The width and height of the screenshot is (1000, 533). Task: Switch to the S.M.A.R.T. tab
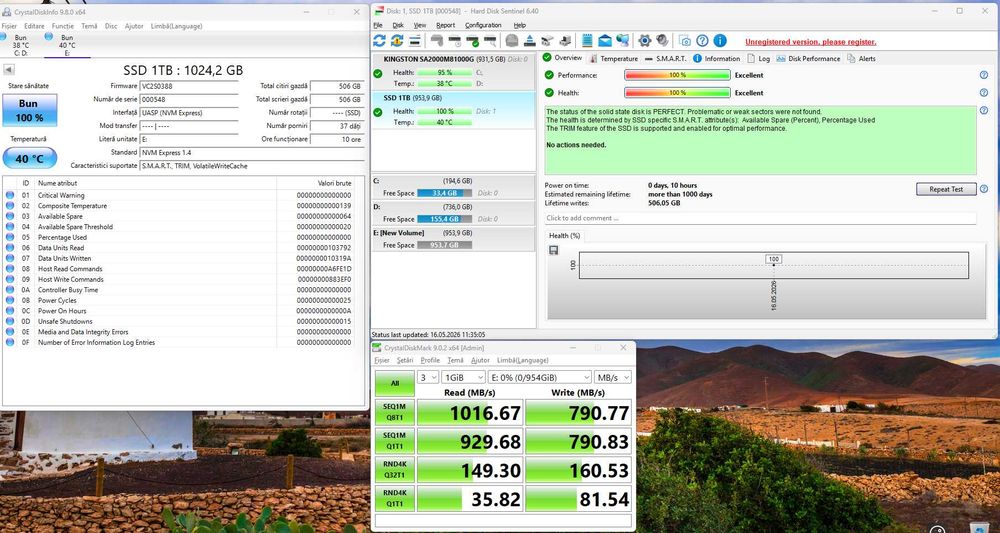coord(665,59)
